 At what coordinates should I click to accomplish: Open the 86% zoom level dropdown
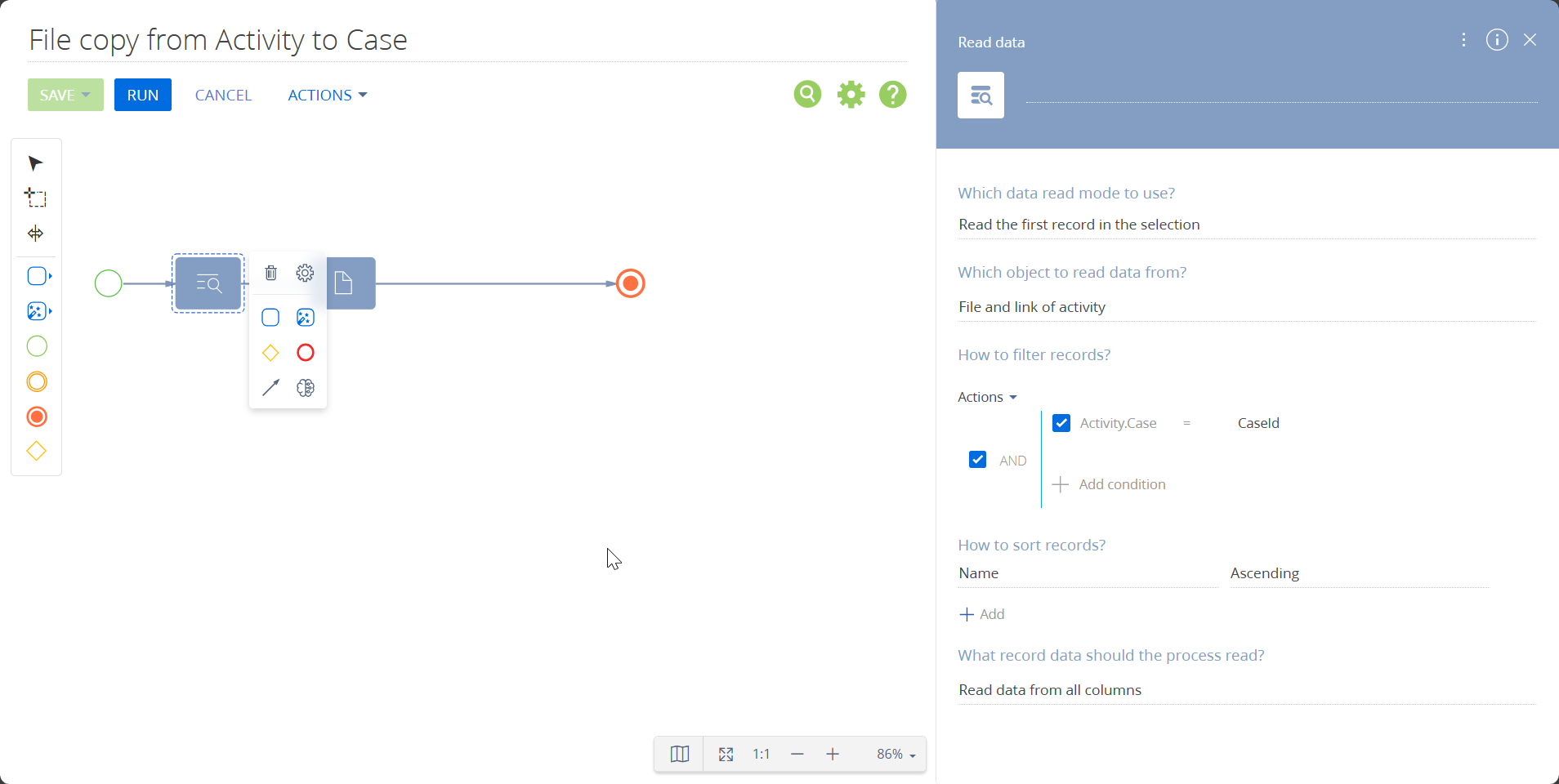pyautogui.click(x=896, y=754)
